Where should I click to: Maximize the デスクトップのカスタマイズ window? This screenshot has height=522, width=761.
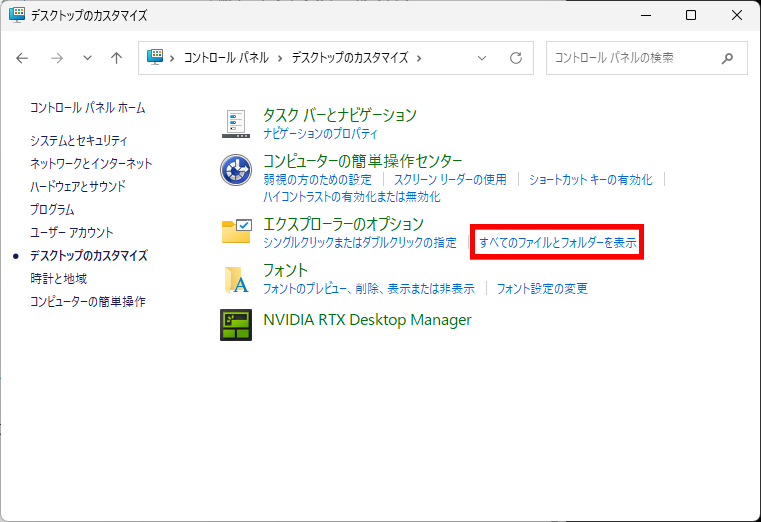(x=691, y=16)
